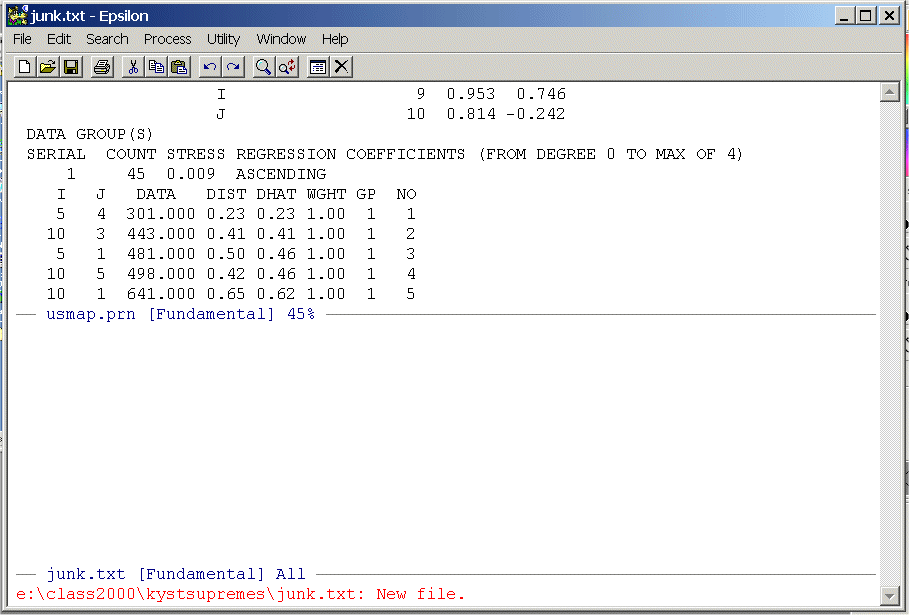Open the Utility menu
Screen dimensions: 909x615
(223, 39)
